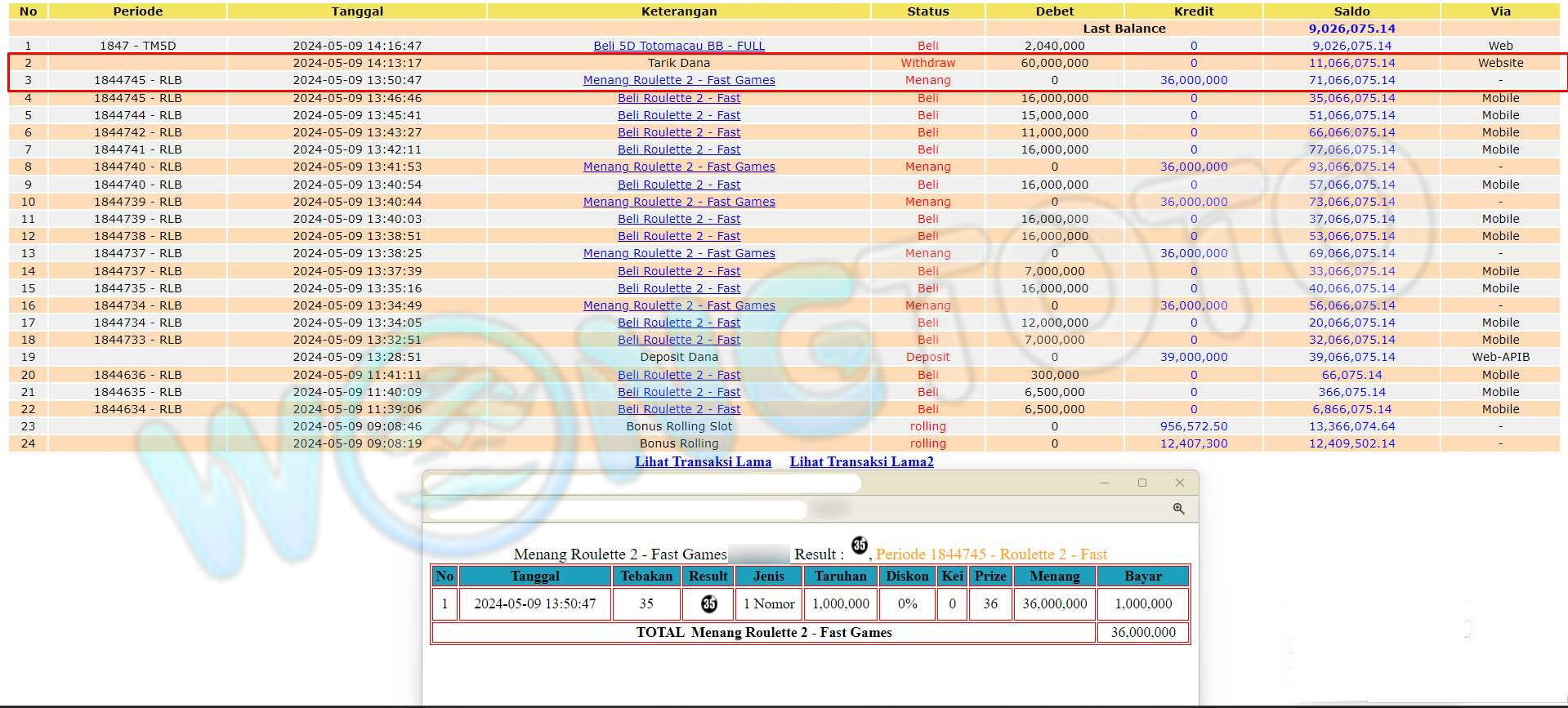Open the Lihat Transaksi Lama link

pos(703,461)
